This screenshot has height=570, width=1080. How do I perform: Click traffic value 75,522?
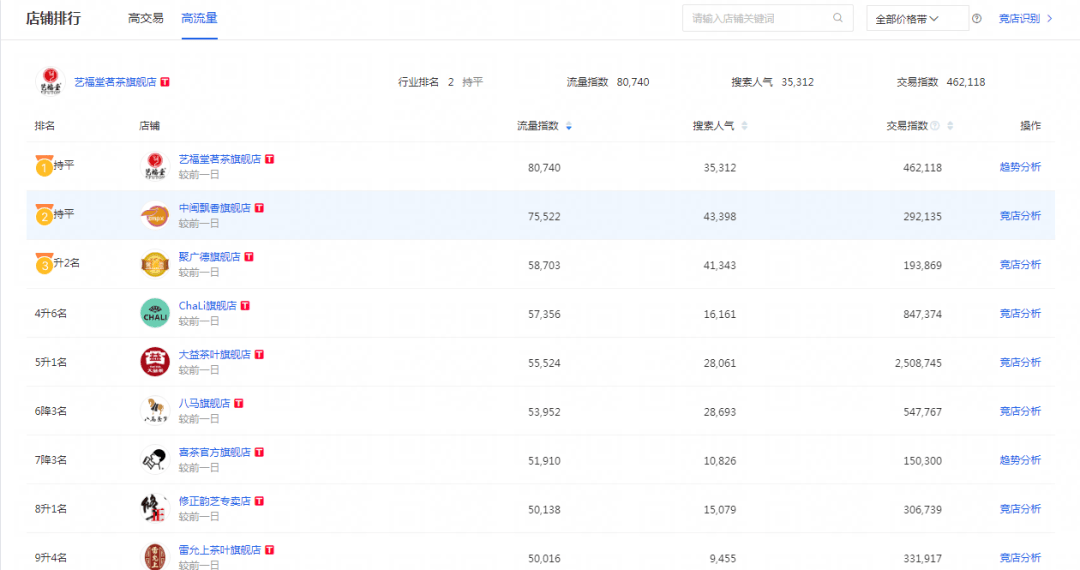(544, 216)
